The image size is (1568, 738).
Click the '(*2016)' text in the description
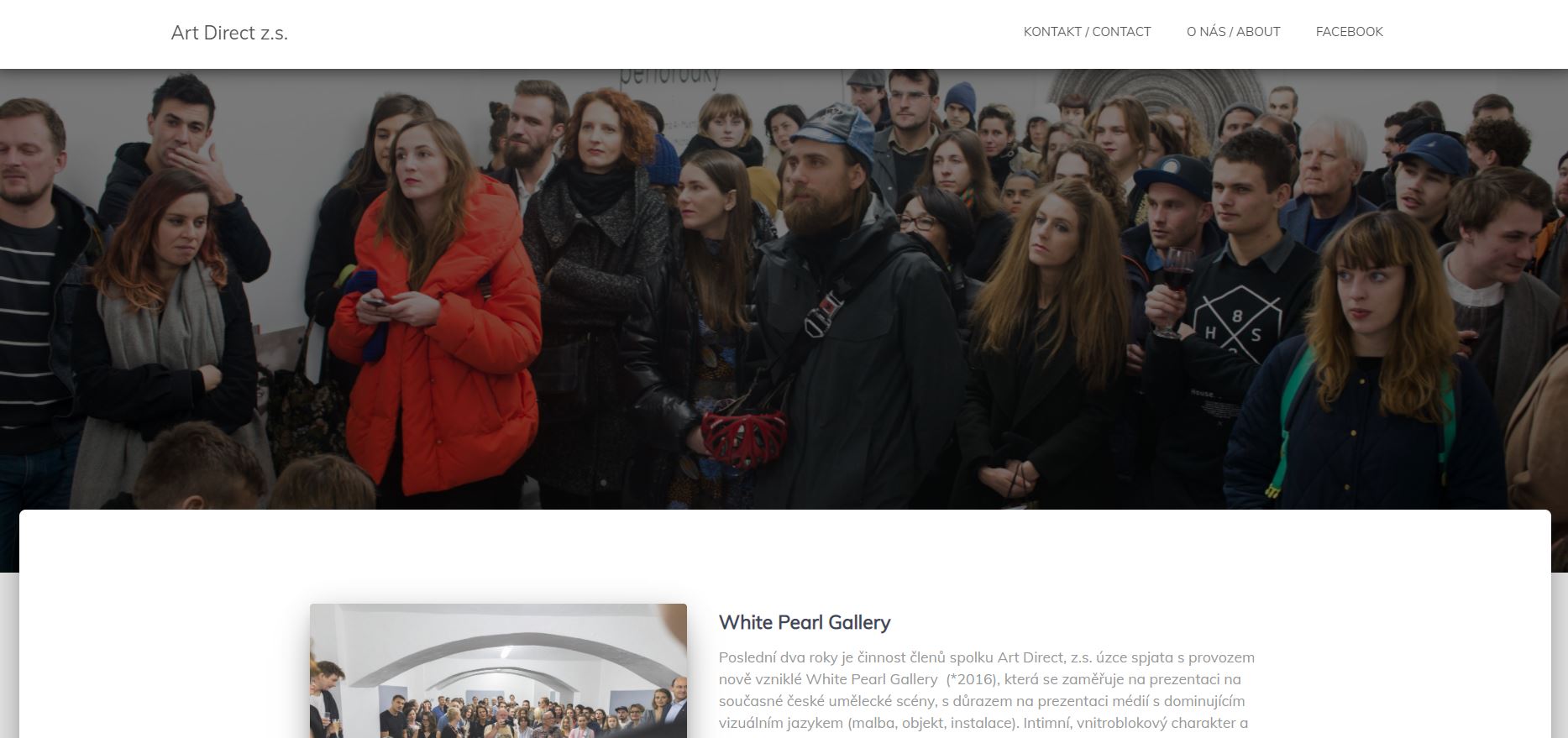(x=973, y=679)
